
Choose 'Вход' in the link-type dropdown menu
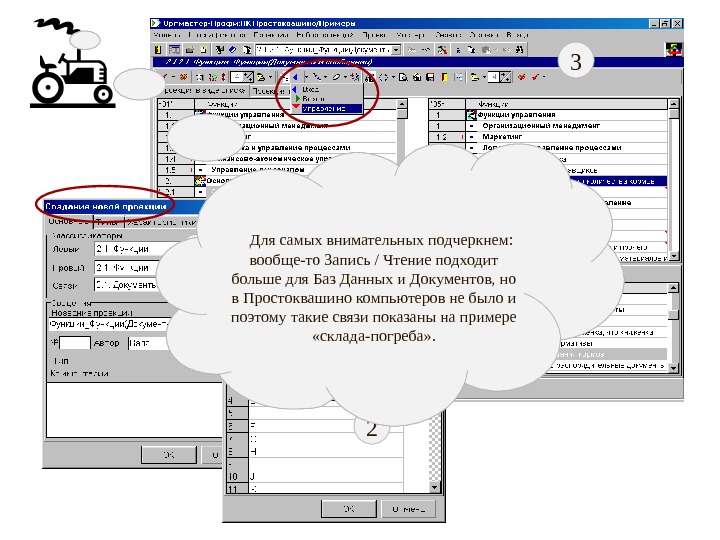[327, 90]
